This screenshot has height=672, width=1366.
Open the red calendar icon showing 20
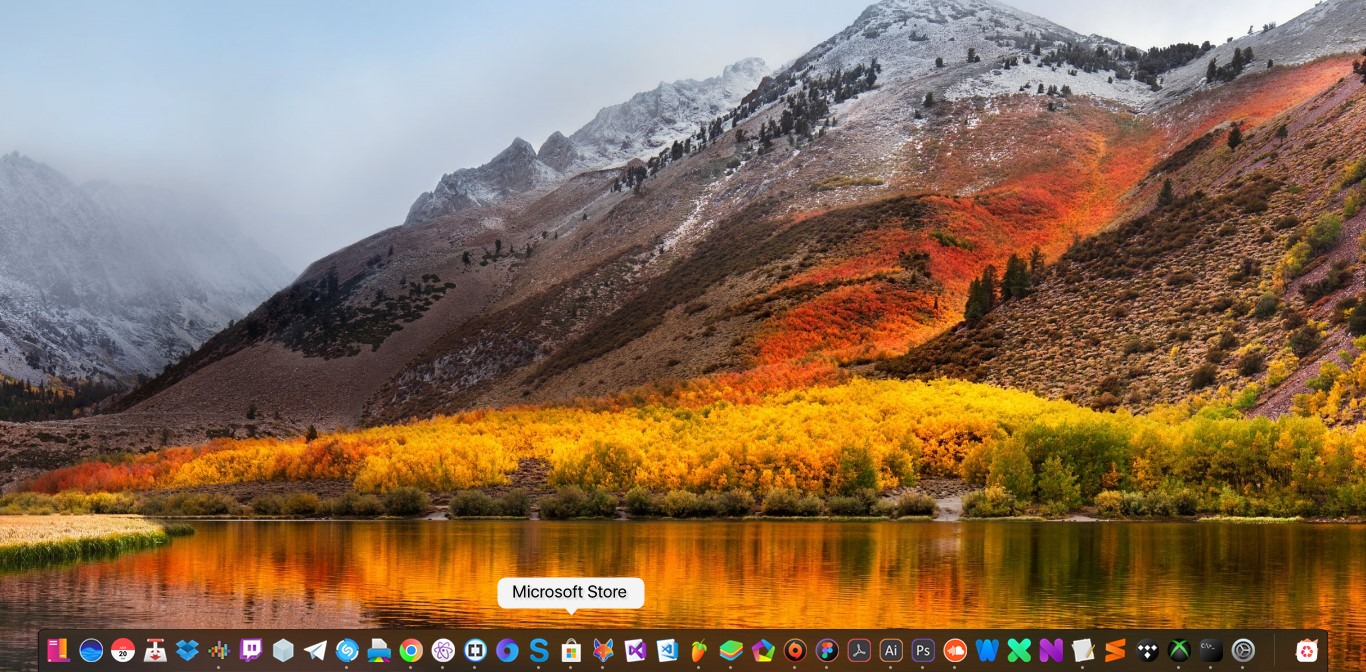coord(123,650)
